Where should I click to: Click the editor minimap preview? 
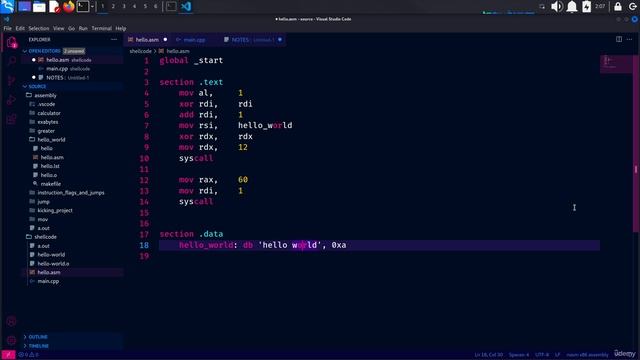[x=616, y=64]
